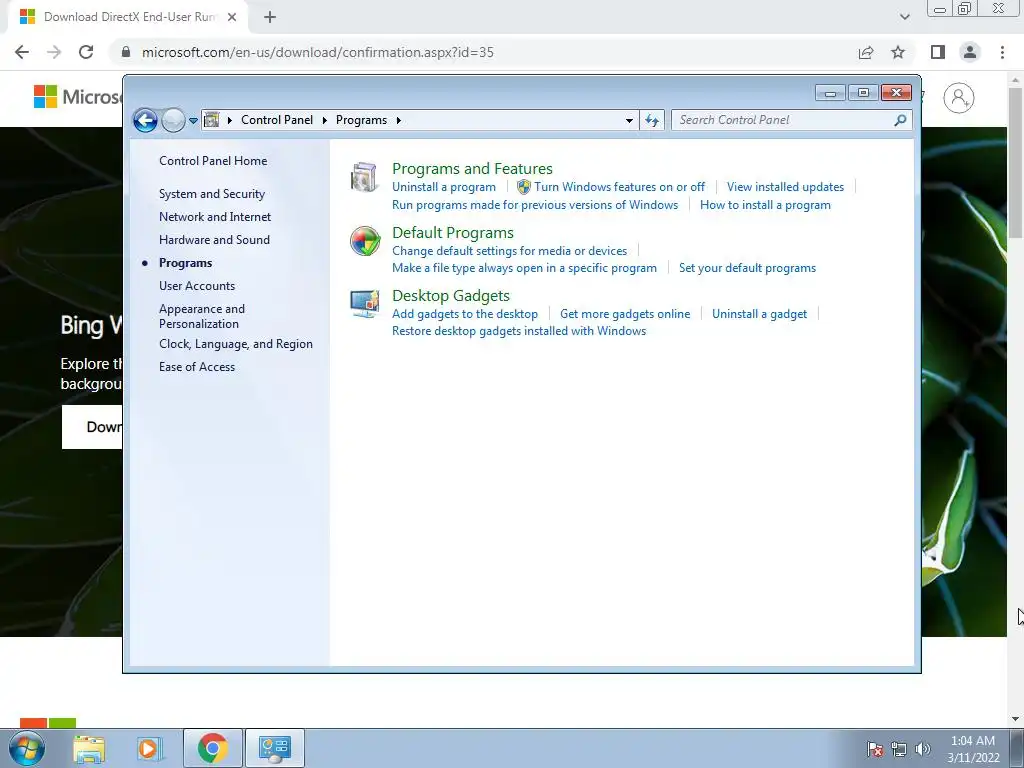Click the Chrome back navigation arrow

(x=22, y=52)
